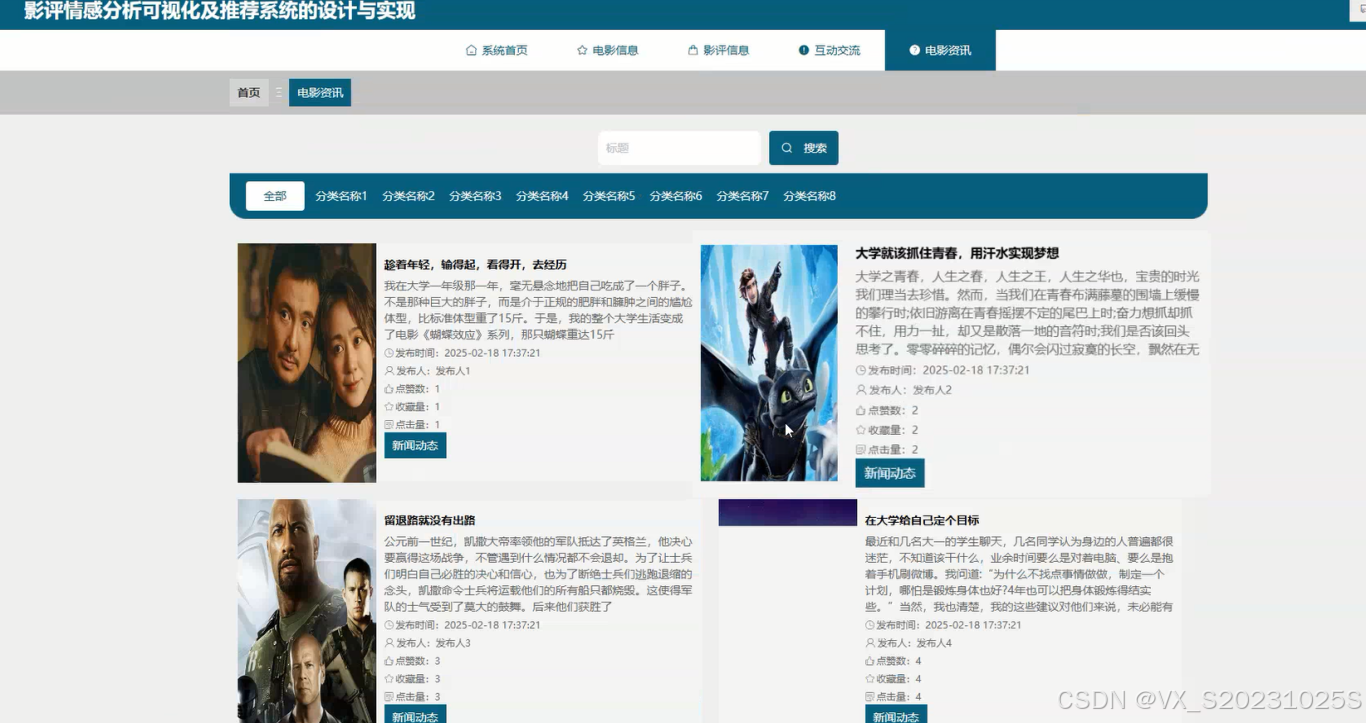This screenshot has width=1366, height=723.
Task: Select the 电影资讯 nav tab
Action: (x=940, y=50)
